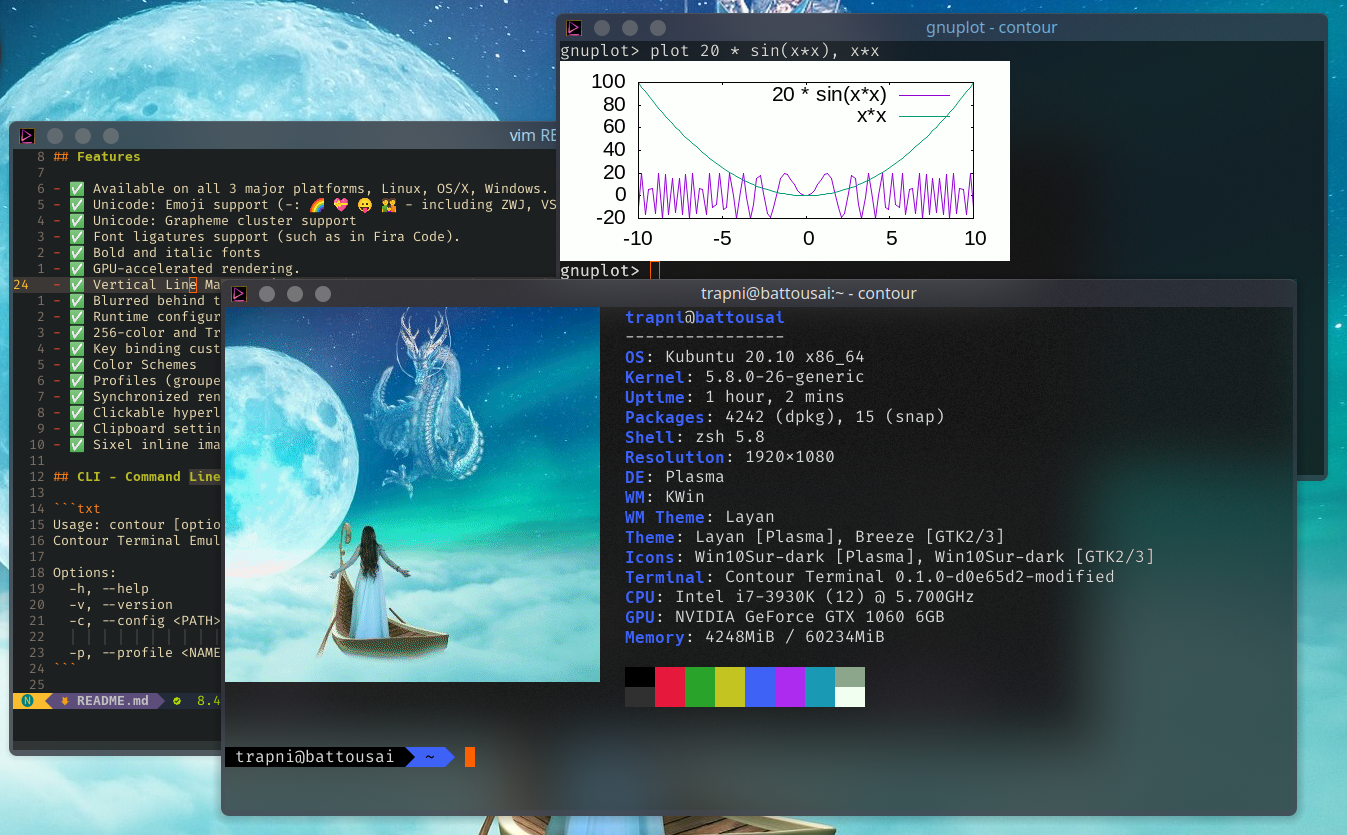Click the '20 * sin(x*x)' legend entry in the plot
The image size is (1347, 835).
coord(860,95)
